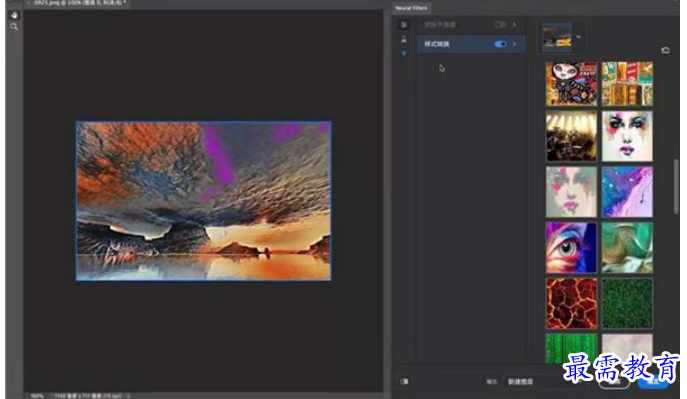The width and height of the screenshot is (687, 399).
Task: Click the 100% zoom field in status bar
Action: coord(37,396)
